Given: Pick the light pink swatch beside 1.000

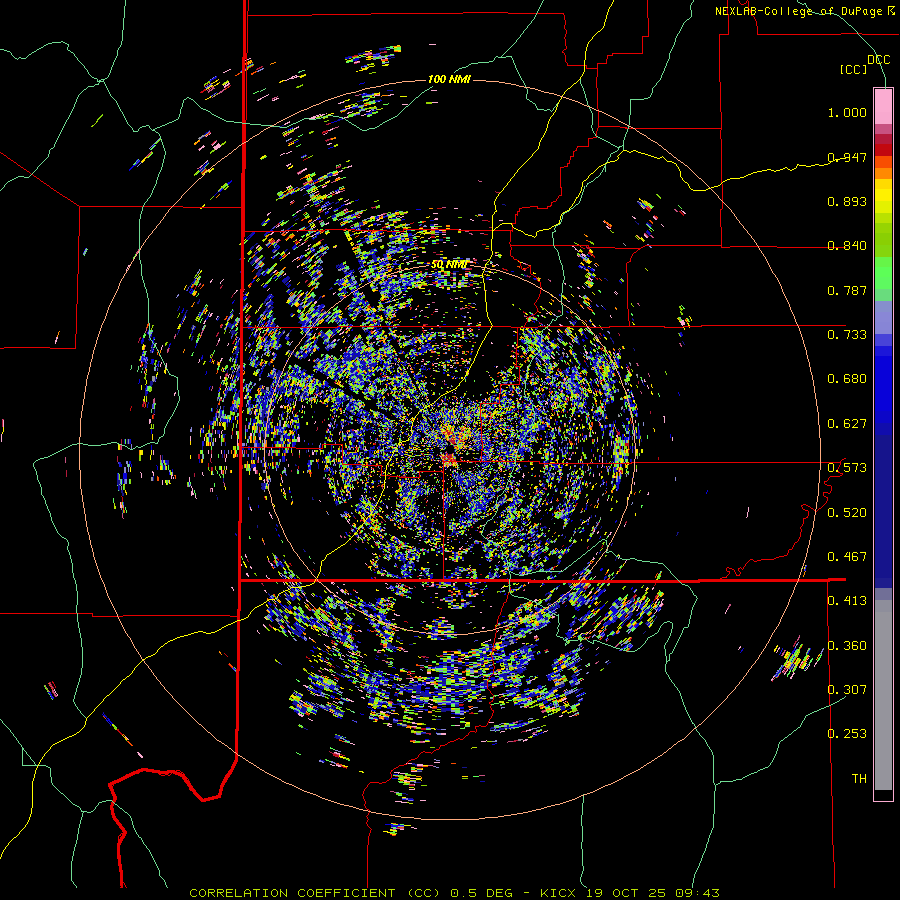Looking at the screenshot, I should coord(883,107).
